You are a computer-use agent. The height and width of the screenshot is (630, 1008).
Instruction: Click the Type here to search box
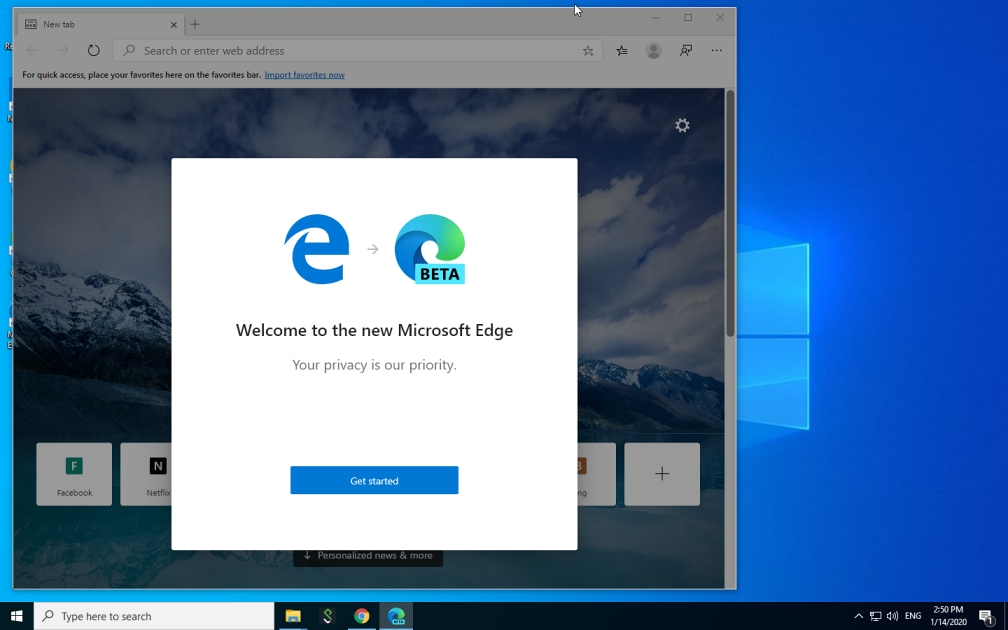pos(154,616)
